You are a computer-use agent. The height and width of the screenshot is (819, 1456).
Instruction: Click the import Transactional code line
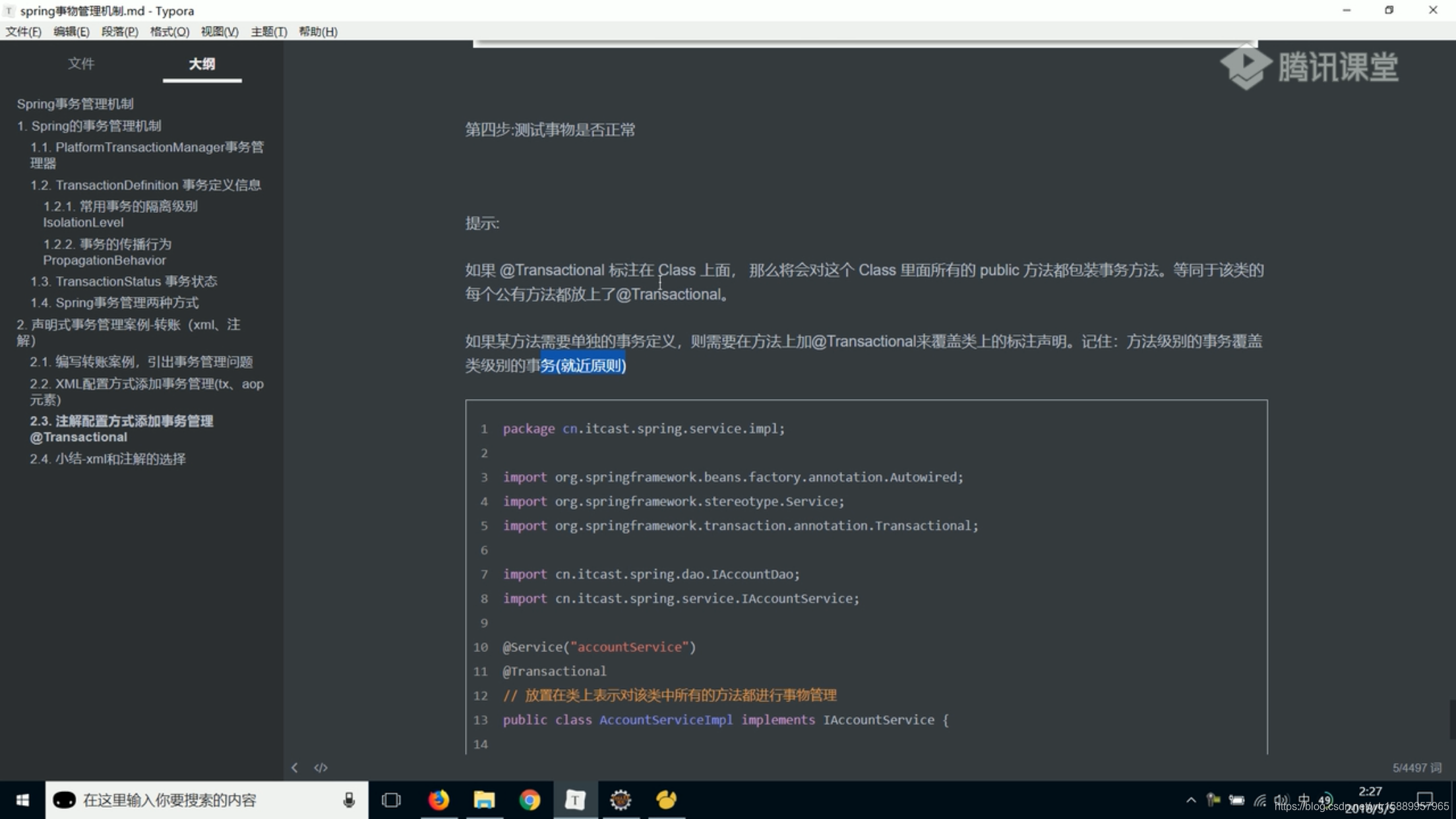pos(741,526)
